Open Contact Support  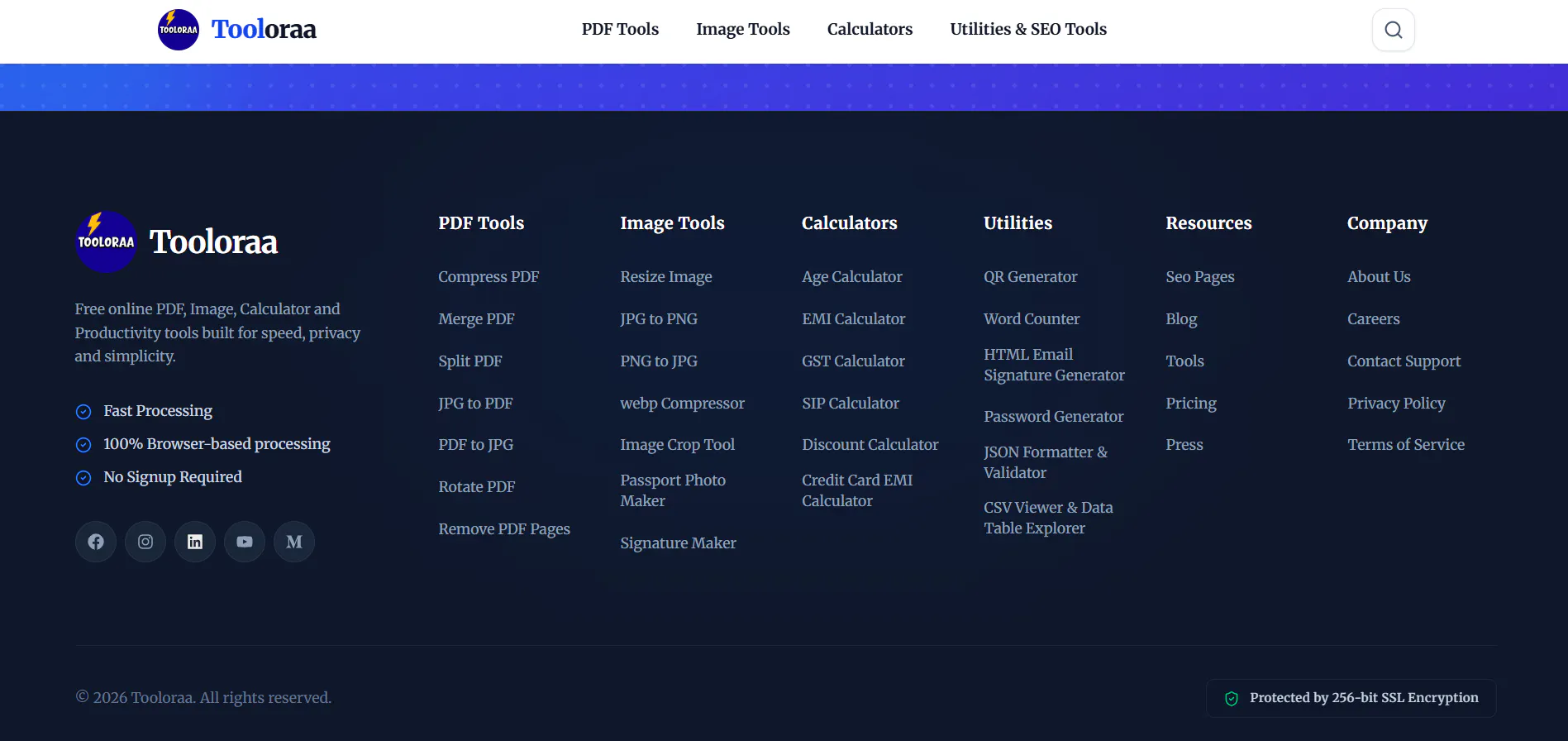click(1404, 361)
